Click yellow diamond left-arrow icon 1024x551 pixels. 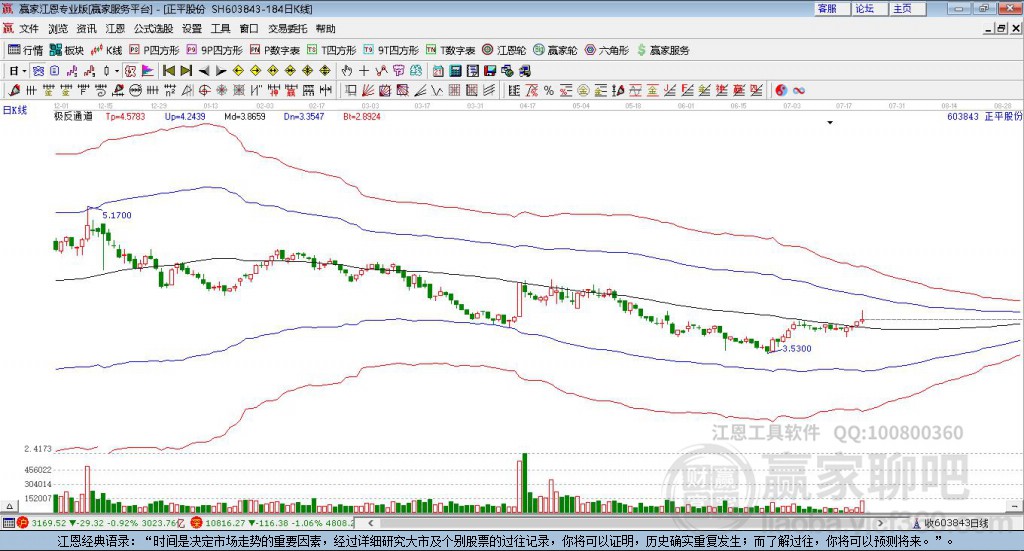pyautogui.click(x=238, y=71)
